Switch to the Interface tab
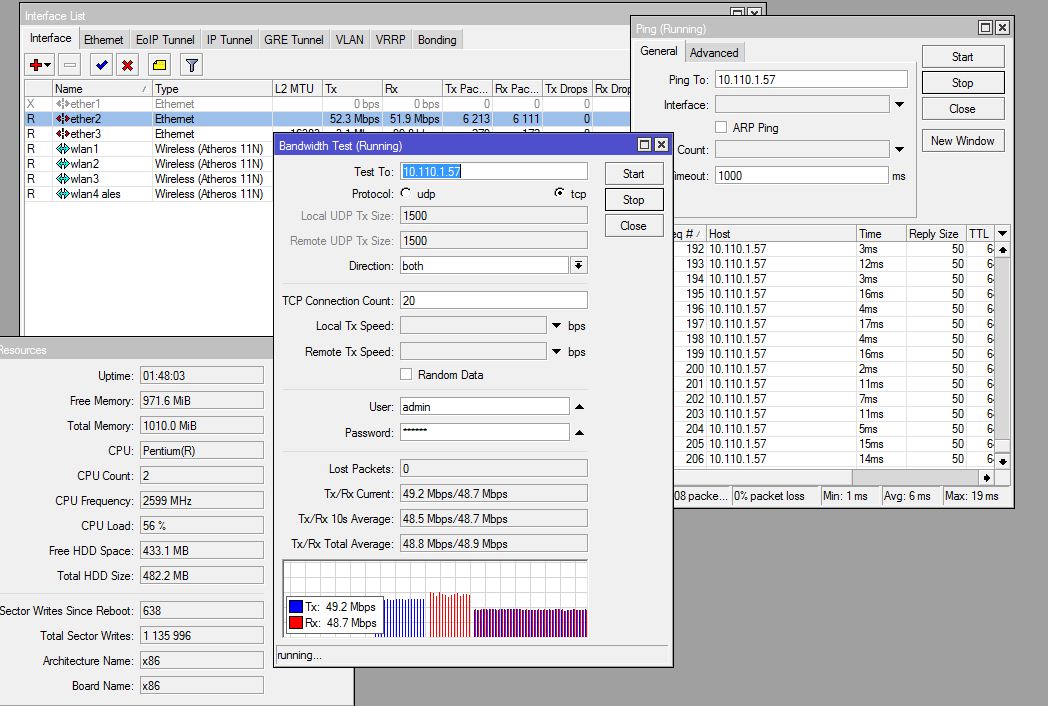This screenshot has width=1048, height=706. tap(51, 38)
